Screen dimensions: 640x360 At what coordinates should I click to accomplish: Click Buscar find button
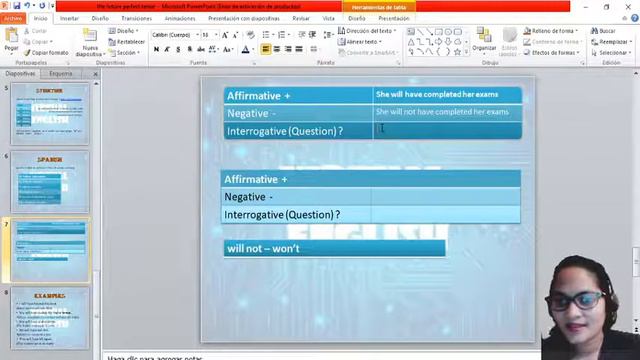[603, 31]
